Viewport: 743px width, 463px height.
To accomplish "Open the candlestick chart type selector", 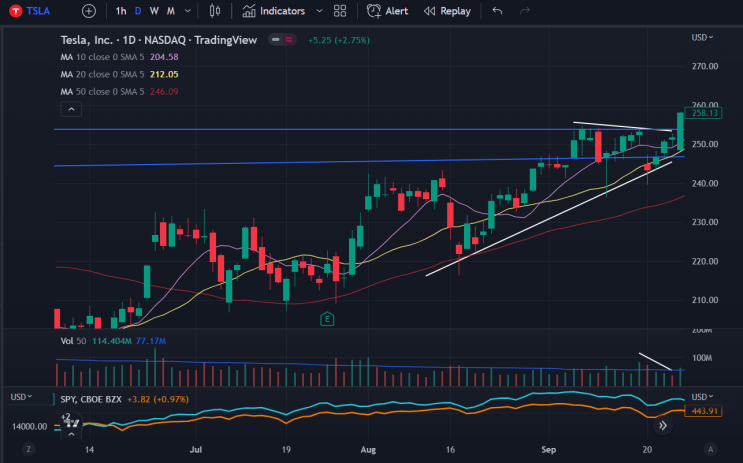I will 215,11.
